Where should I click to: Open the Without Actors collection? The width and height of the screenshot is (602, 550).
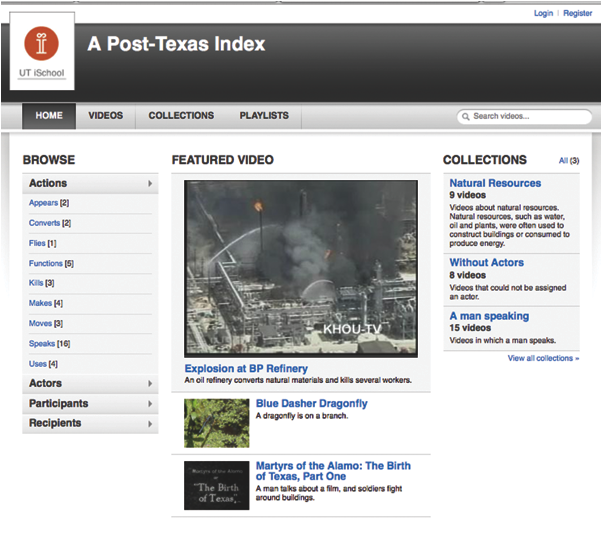point(487,263)
